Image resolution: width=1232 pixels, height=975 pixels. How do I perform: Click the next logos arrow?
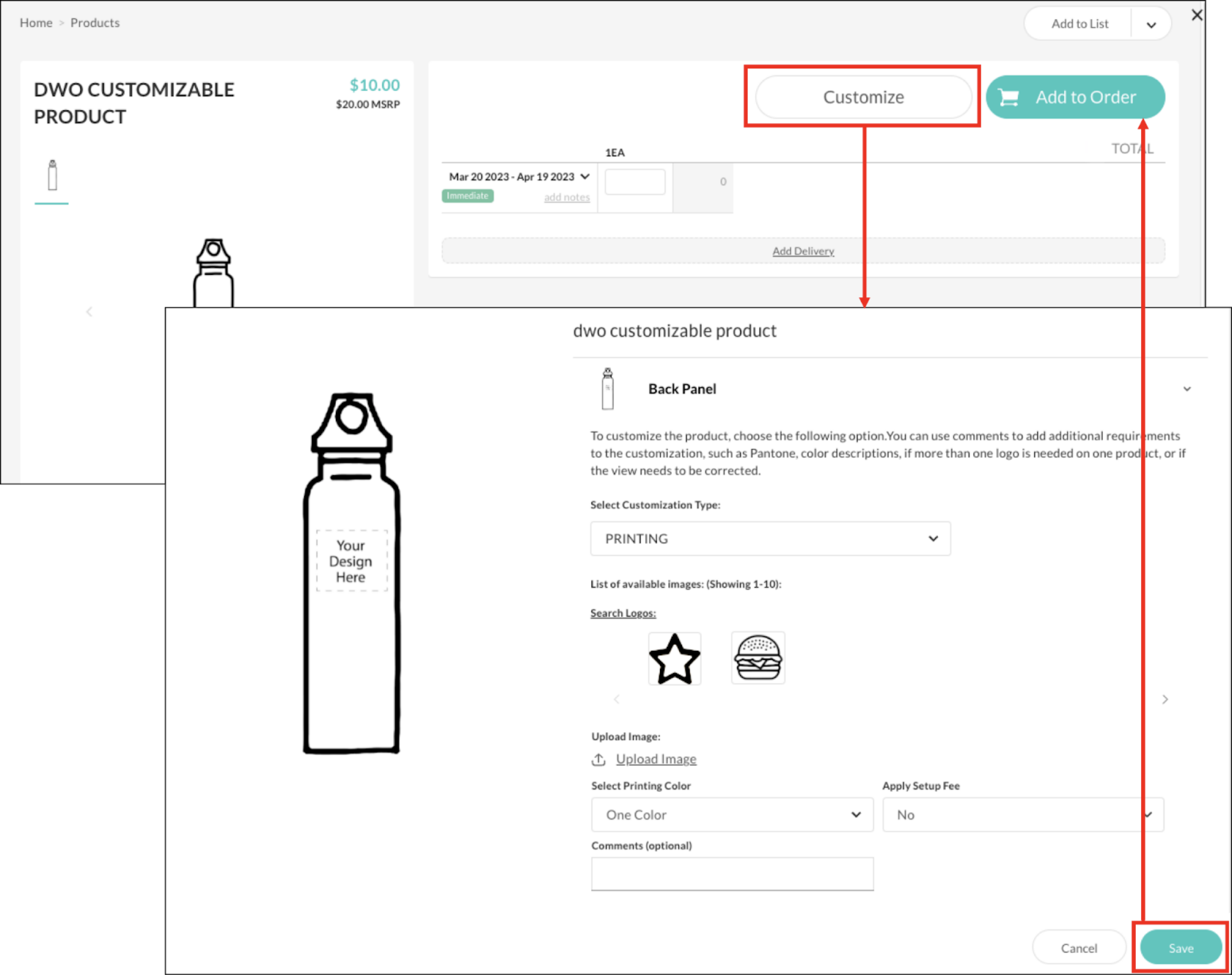point(1165,699)
